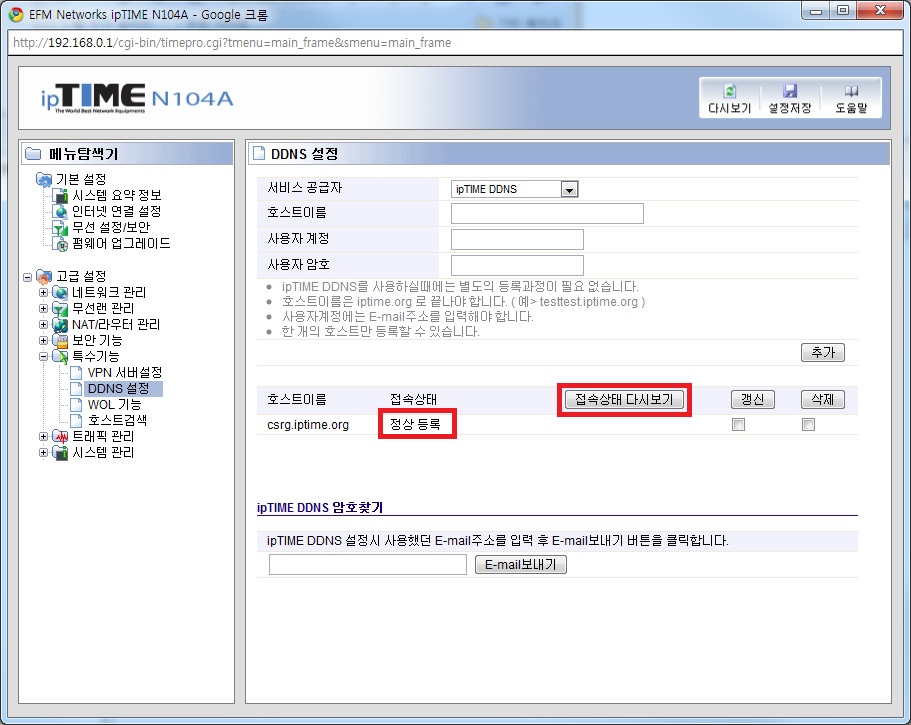Click the 설정저장 save icon

pos(790,91)
